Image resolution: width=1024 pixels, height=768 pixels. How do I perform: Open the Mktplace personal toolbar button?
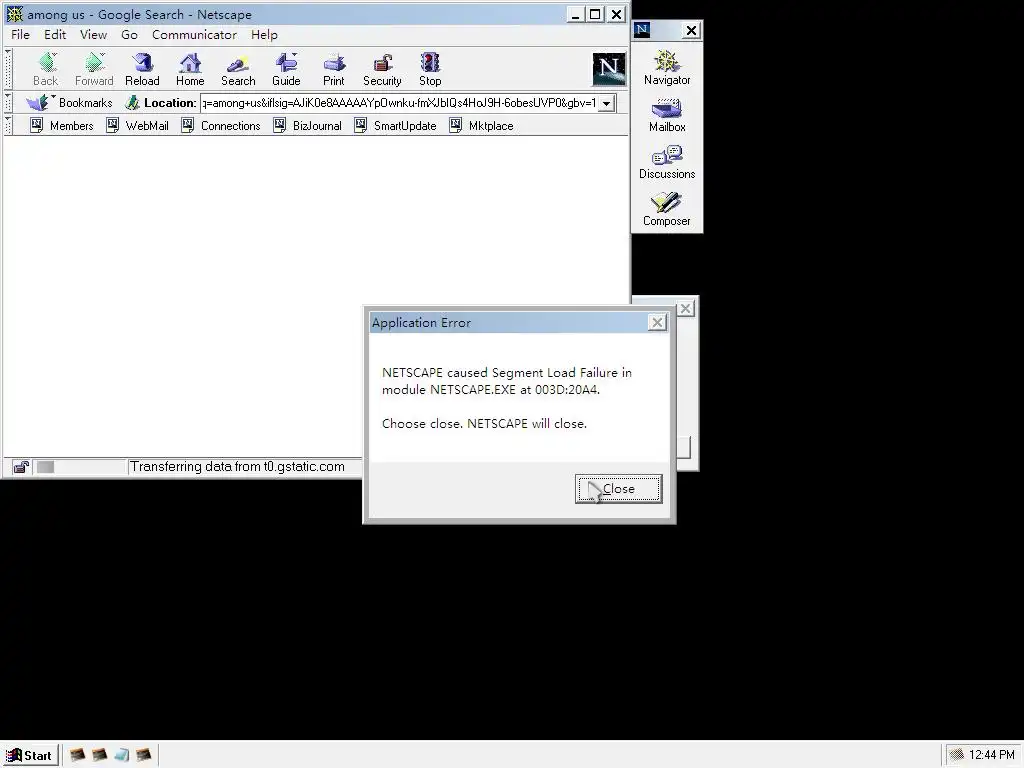point(481,125)
